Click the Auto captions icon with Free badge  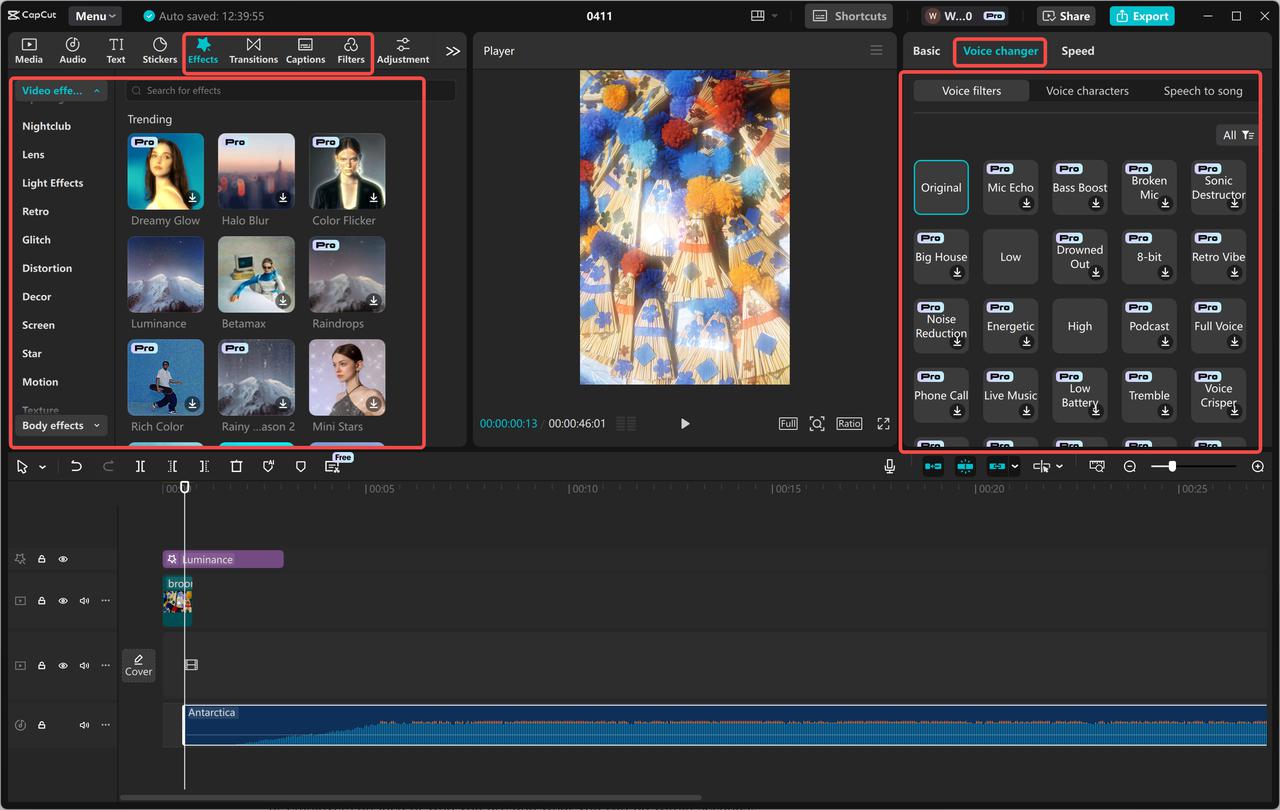click(x=334, y=467)
